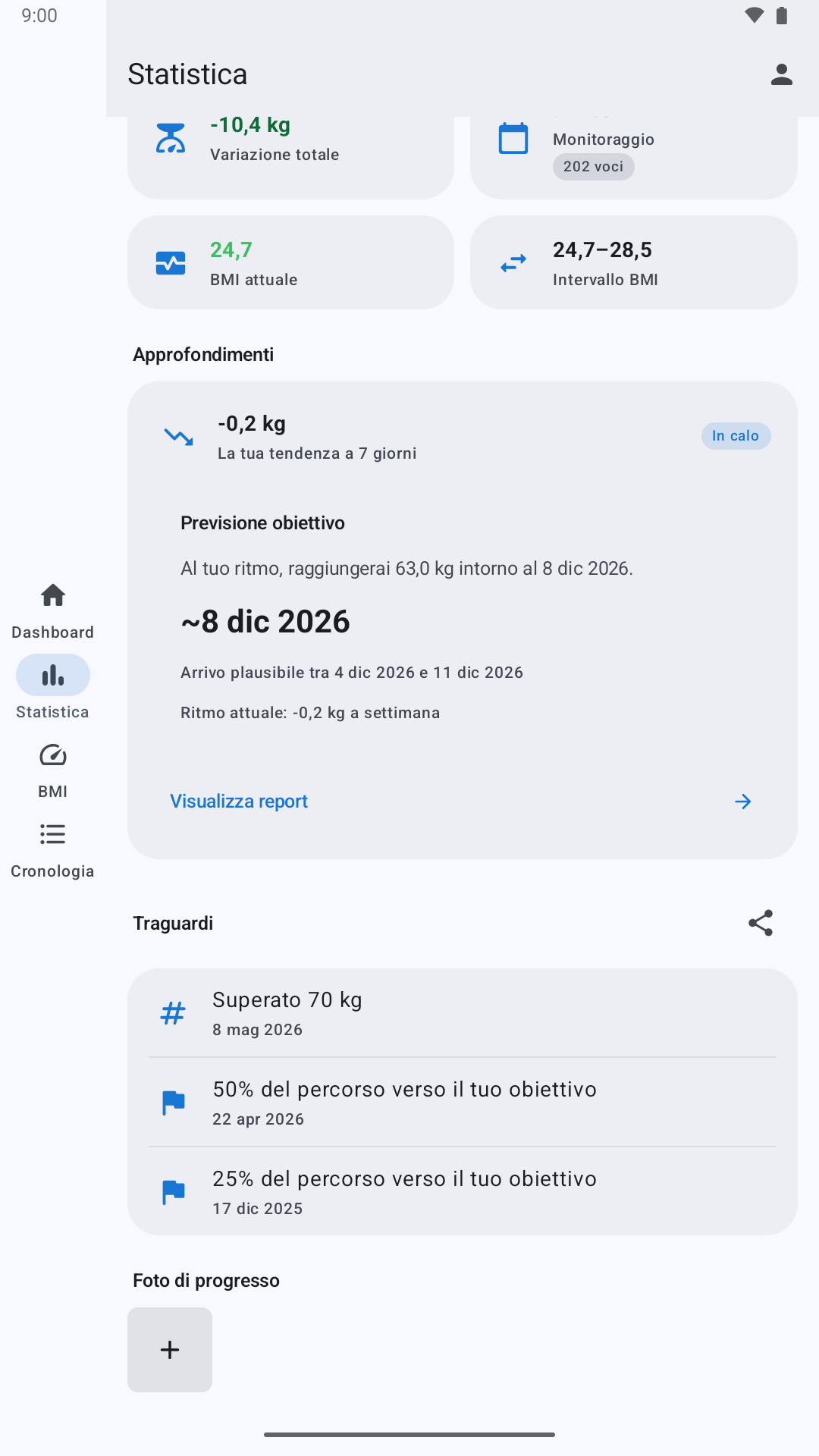819x1456 pixels.
Task: Switch to the BMI navigation tab
Action: [52, 770]
